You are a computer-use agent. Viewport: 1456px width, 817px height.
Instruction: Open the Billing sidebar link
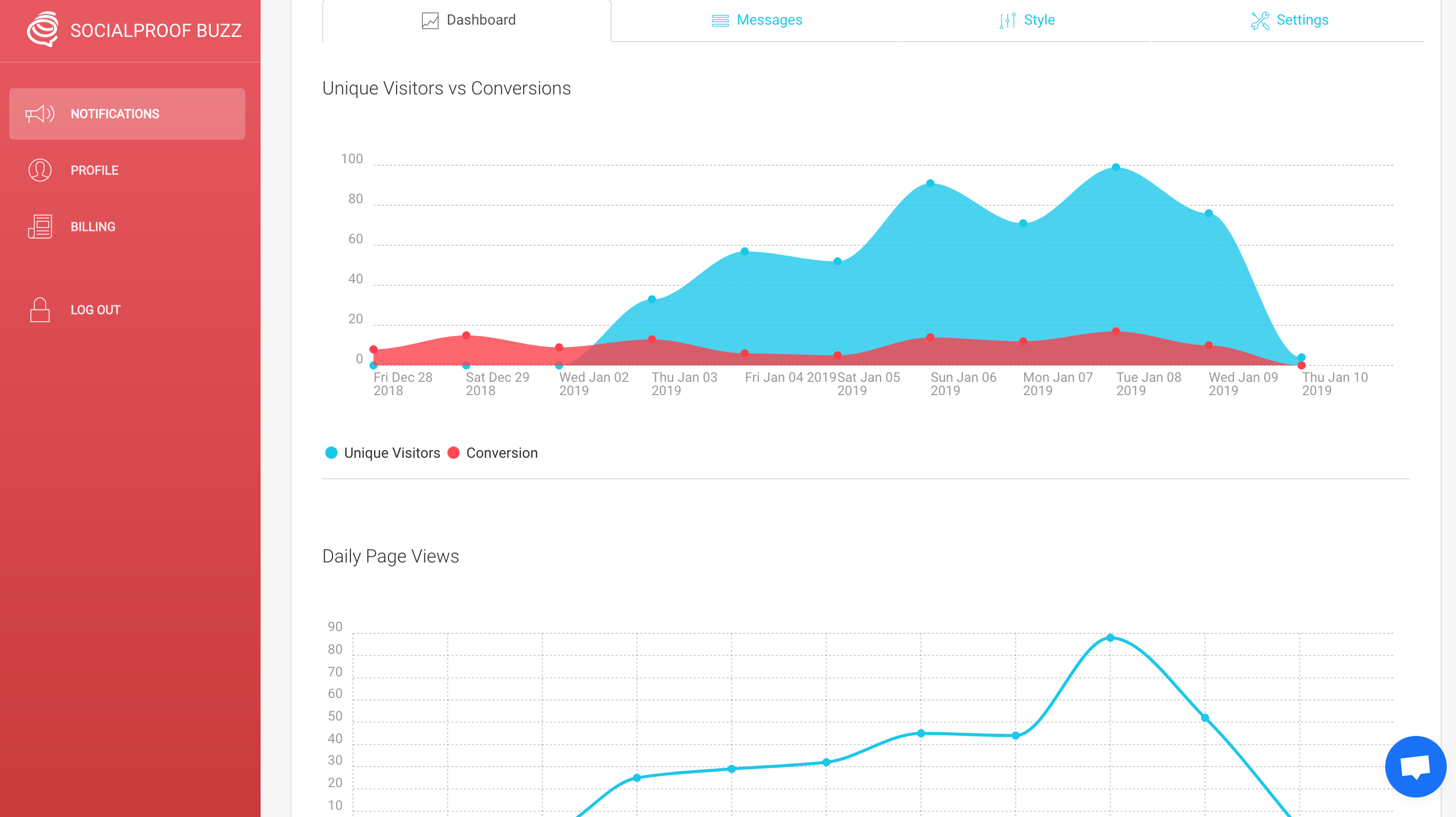[x=93, y=227]
